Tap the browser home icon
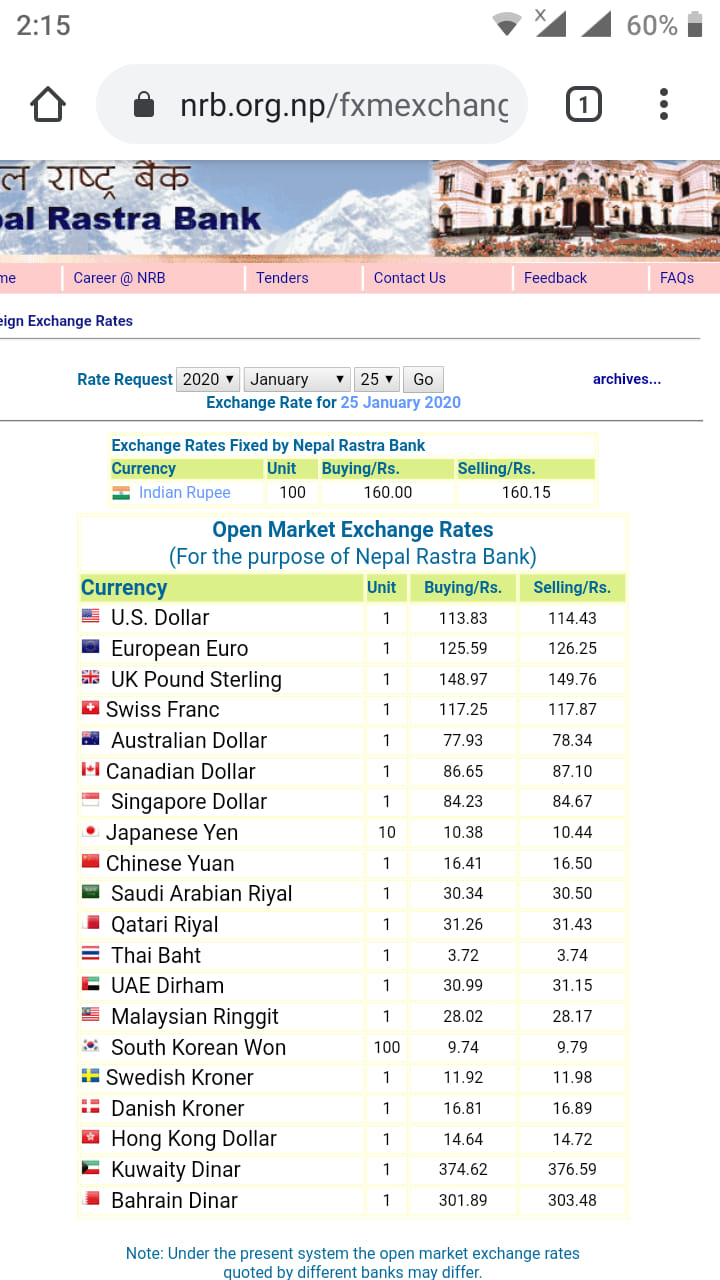 click(48, 105)
